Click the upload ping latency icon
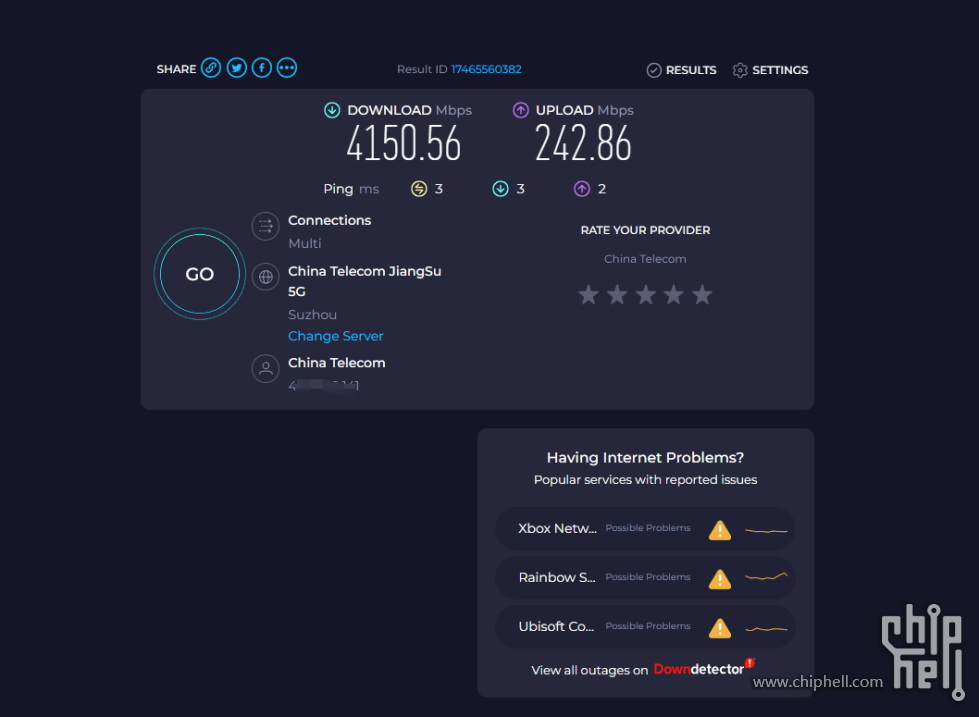 pyautogui.click(x=582, y=189)
